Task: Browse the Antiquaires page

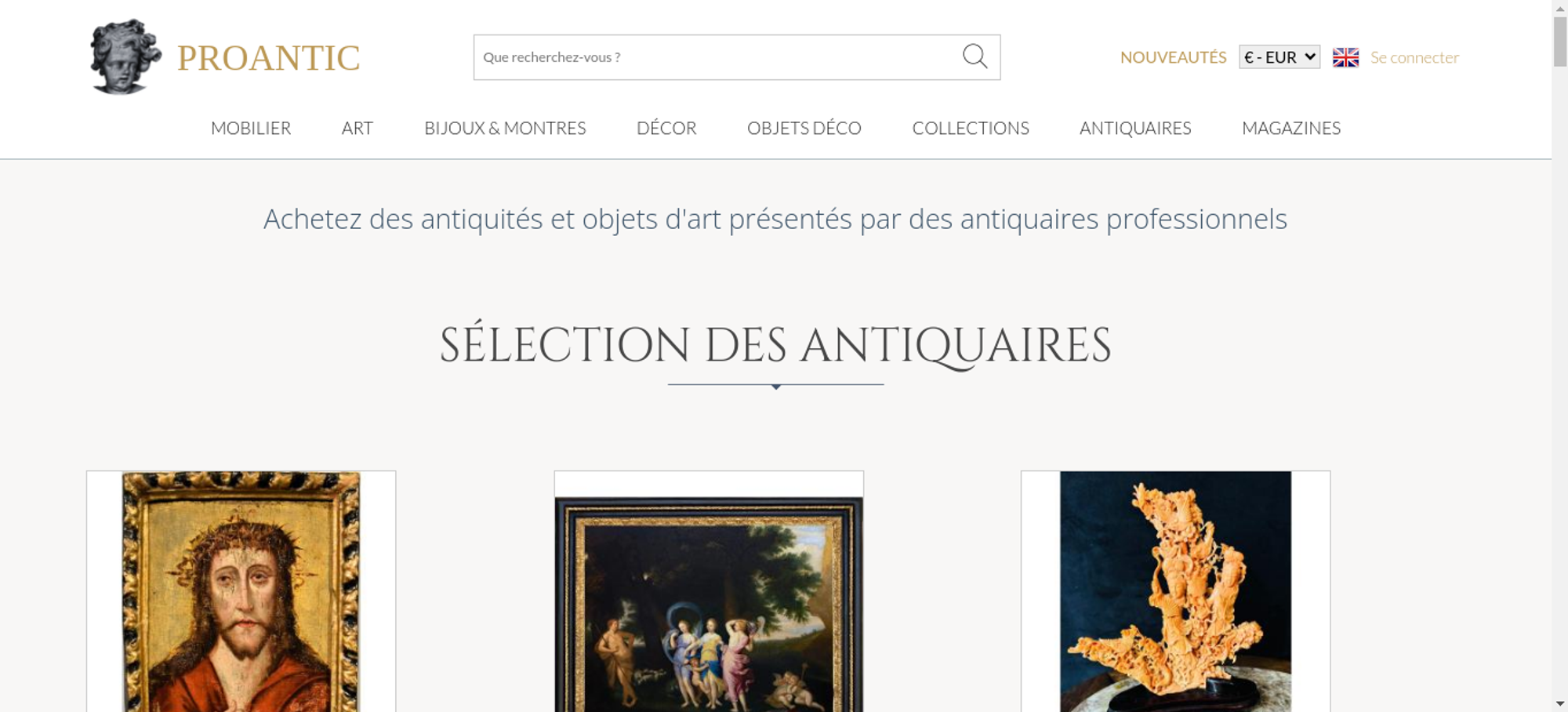Action: click(x=1135, y=128)
